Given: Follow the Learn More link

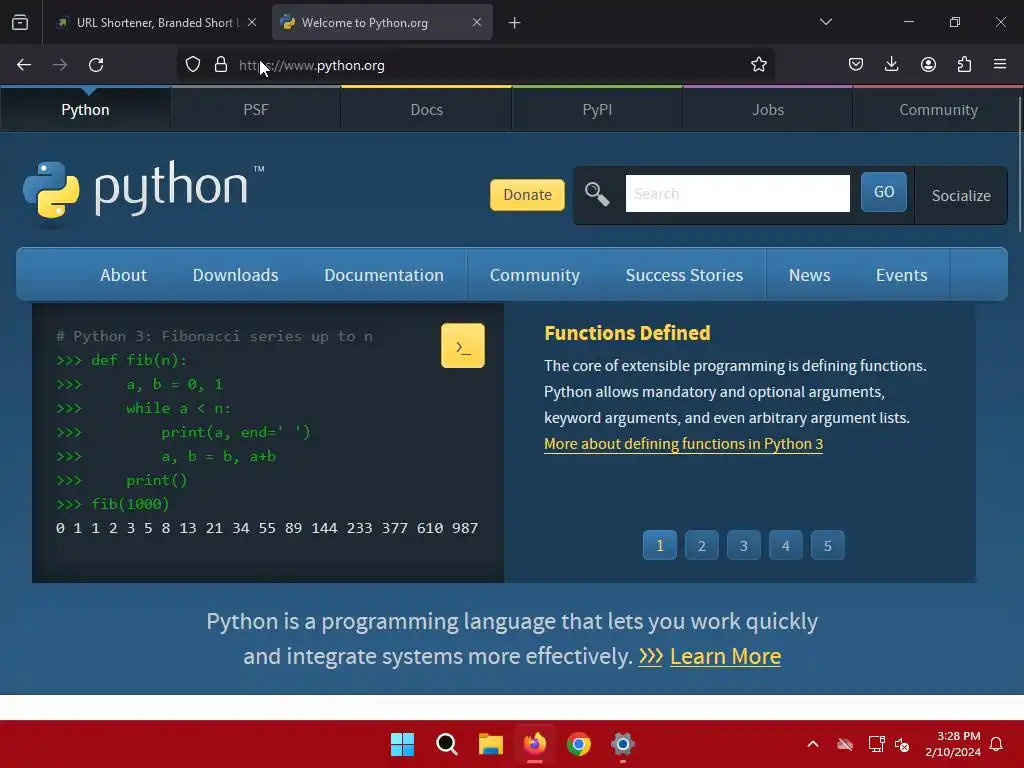Looking at the screenshot, I should coord(725,656).
